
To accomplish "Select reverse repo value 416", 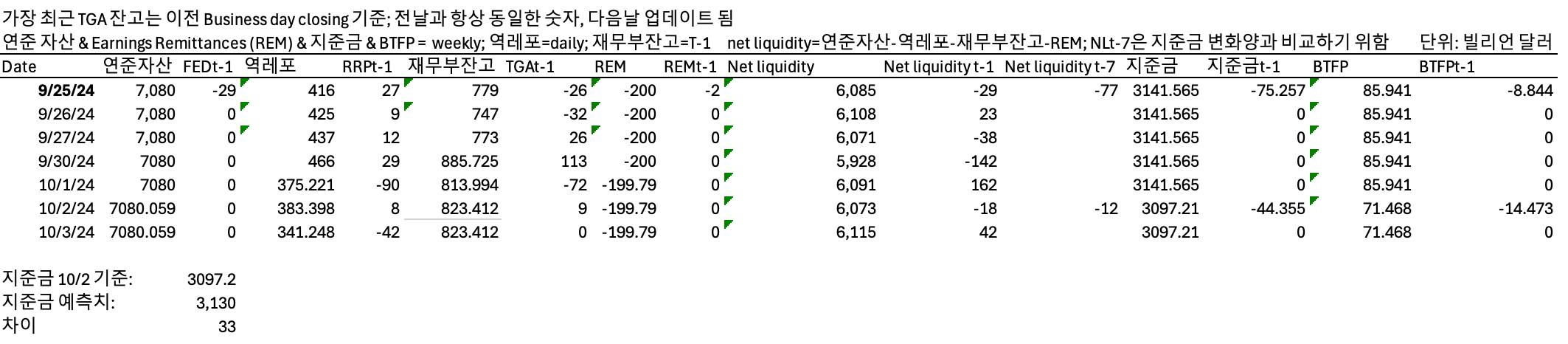I will point(322,91).
